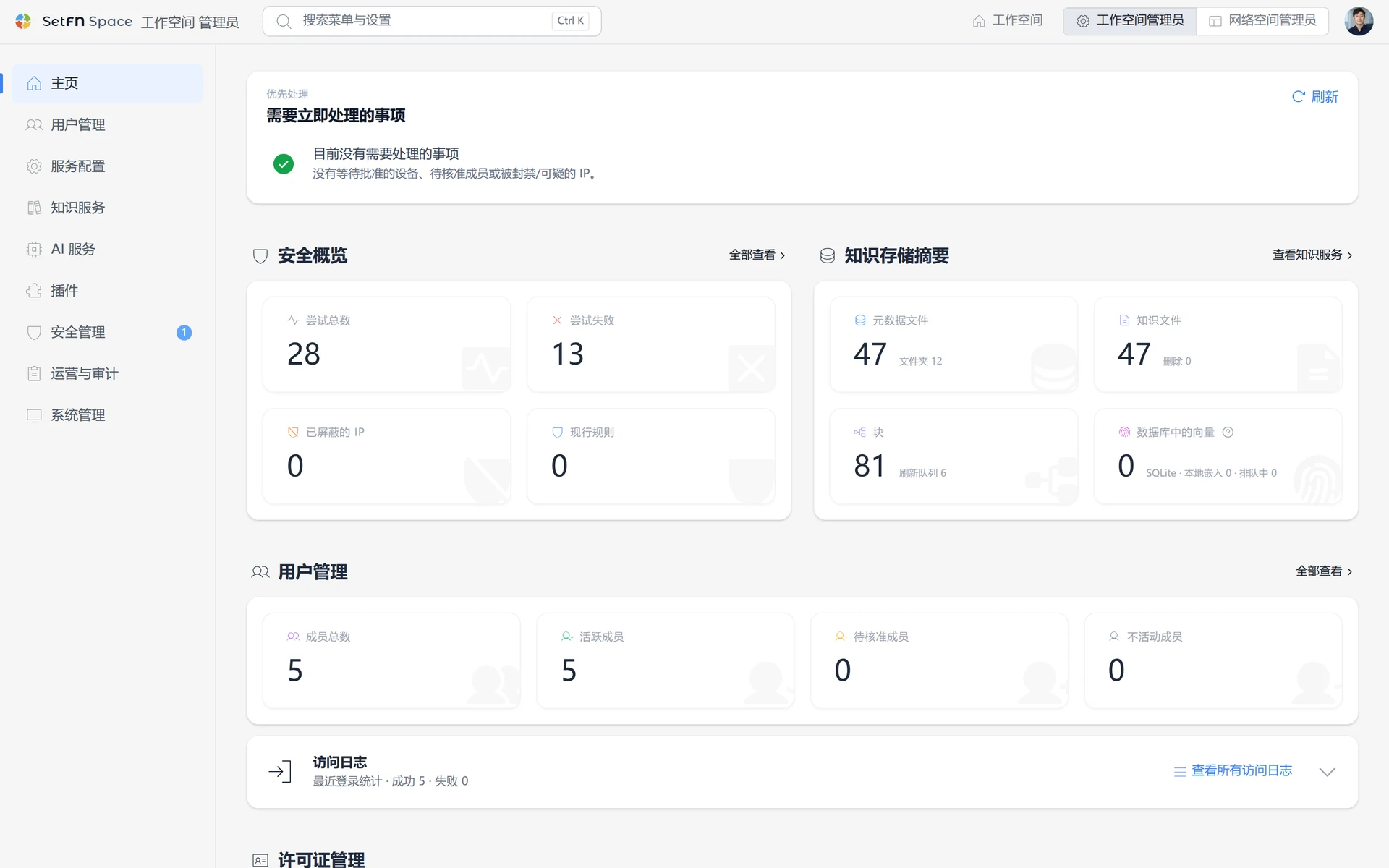This screenshot has width=1389, height=868.
Task: Open 知识服务 in the sidebar
Action: [107, 208]
